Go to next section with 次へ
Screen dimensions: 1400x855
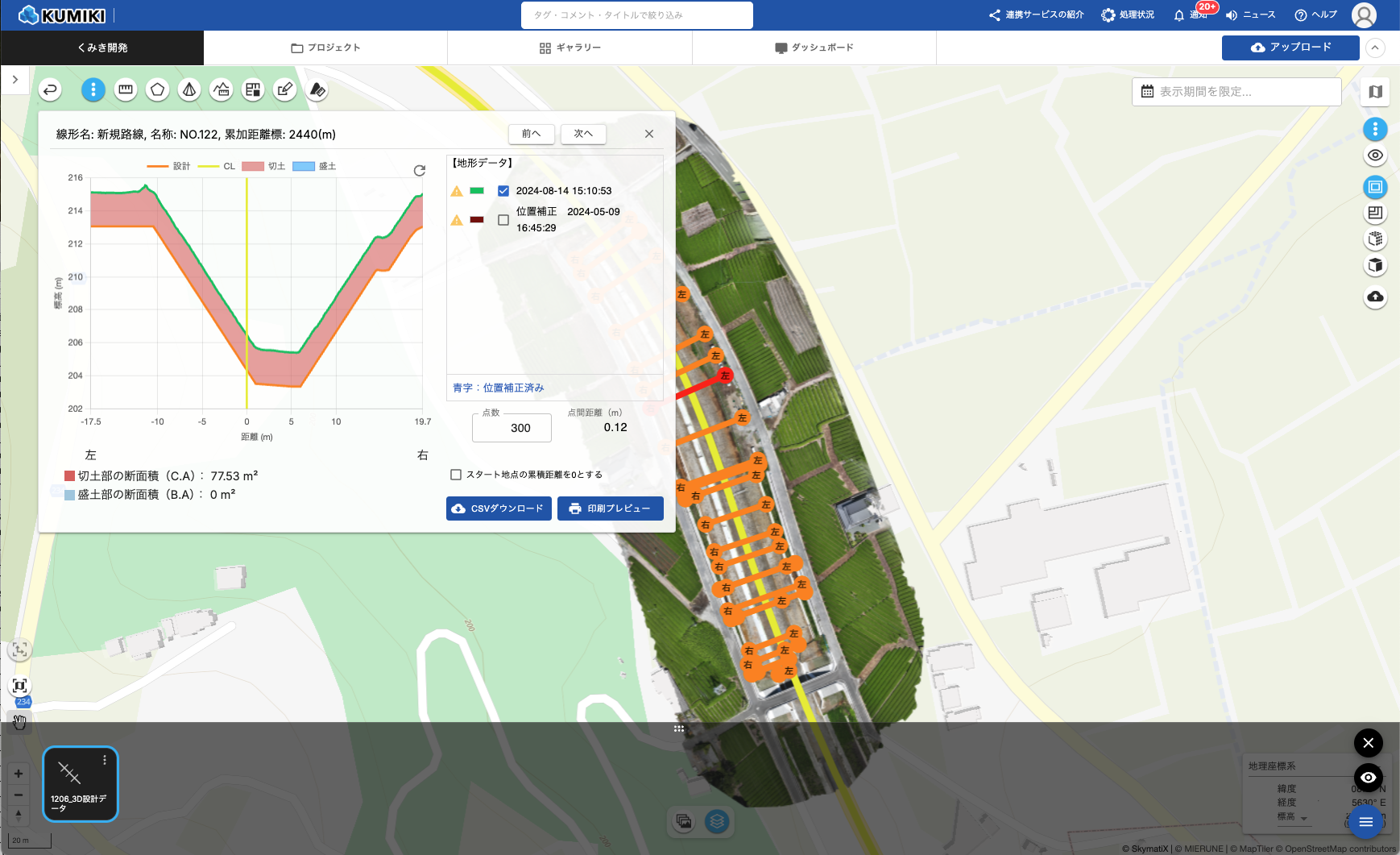point(583,134)
